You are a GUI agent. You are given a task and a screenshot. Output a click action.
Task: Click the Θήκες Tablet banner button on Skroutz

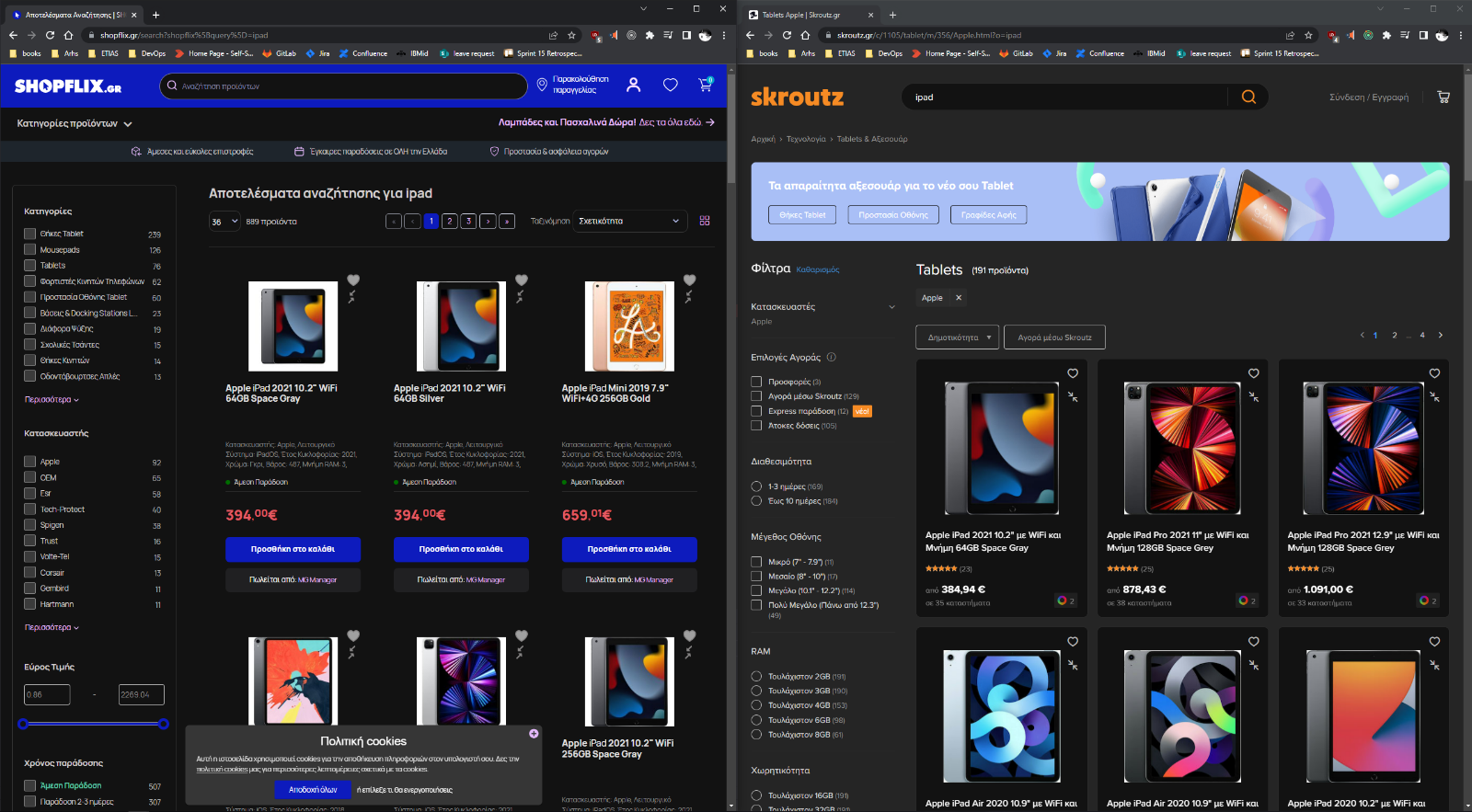coord(802,214)
